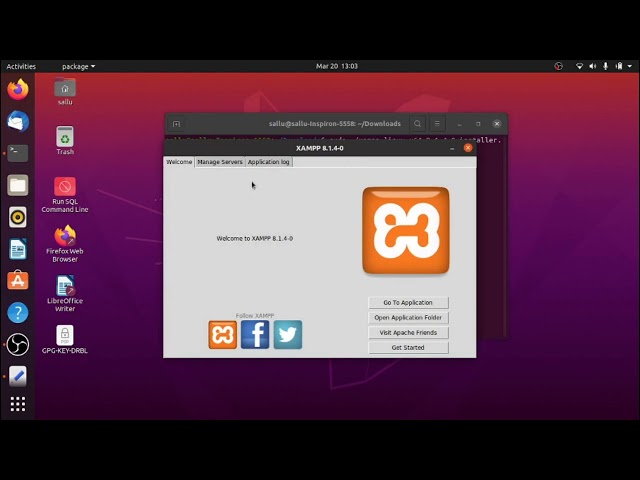Viewport: 640px width, 480px height.
Task: Open LibreOffice Writer from the dock
Action: (x=18, y=249)
